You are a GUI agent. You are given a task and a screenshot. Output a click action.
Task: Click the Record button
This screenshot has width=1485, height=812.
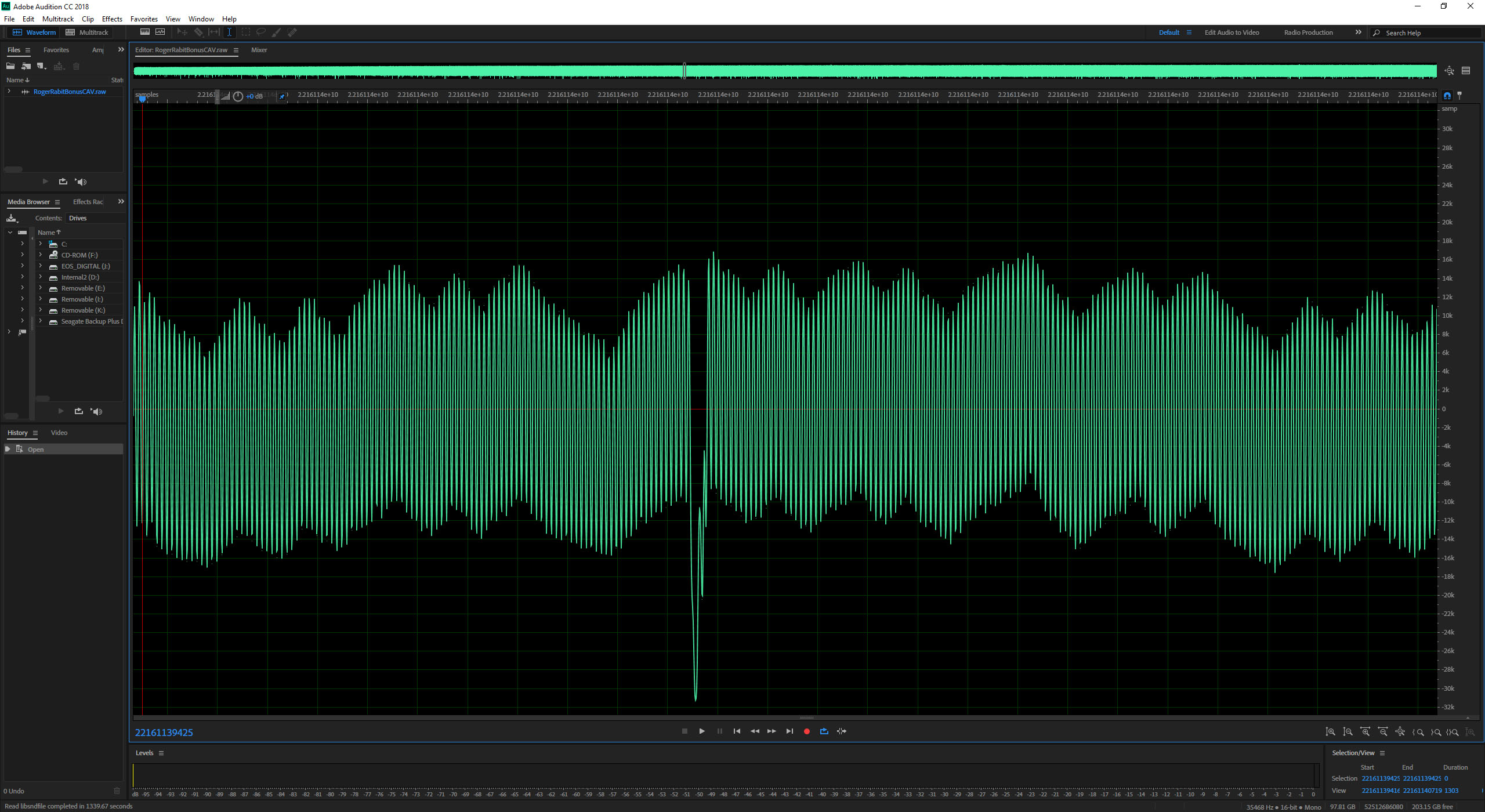click(806, 731)
